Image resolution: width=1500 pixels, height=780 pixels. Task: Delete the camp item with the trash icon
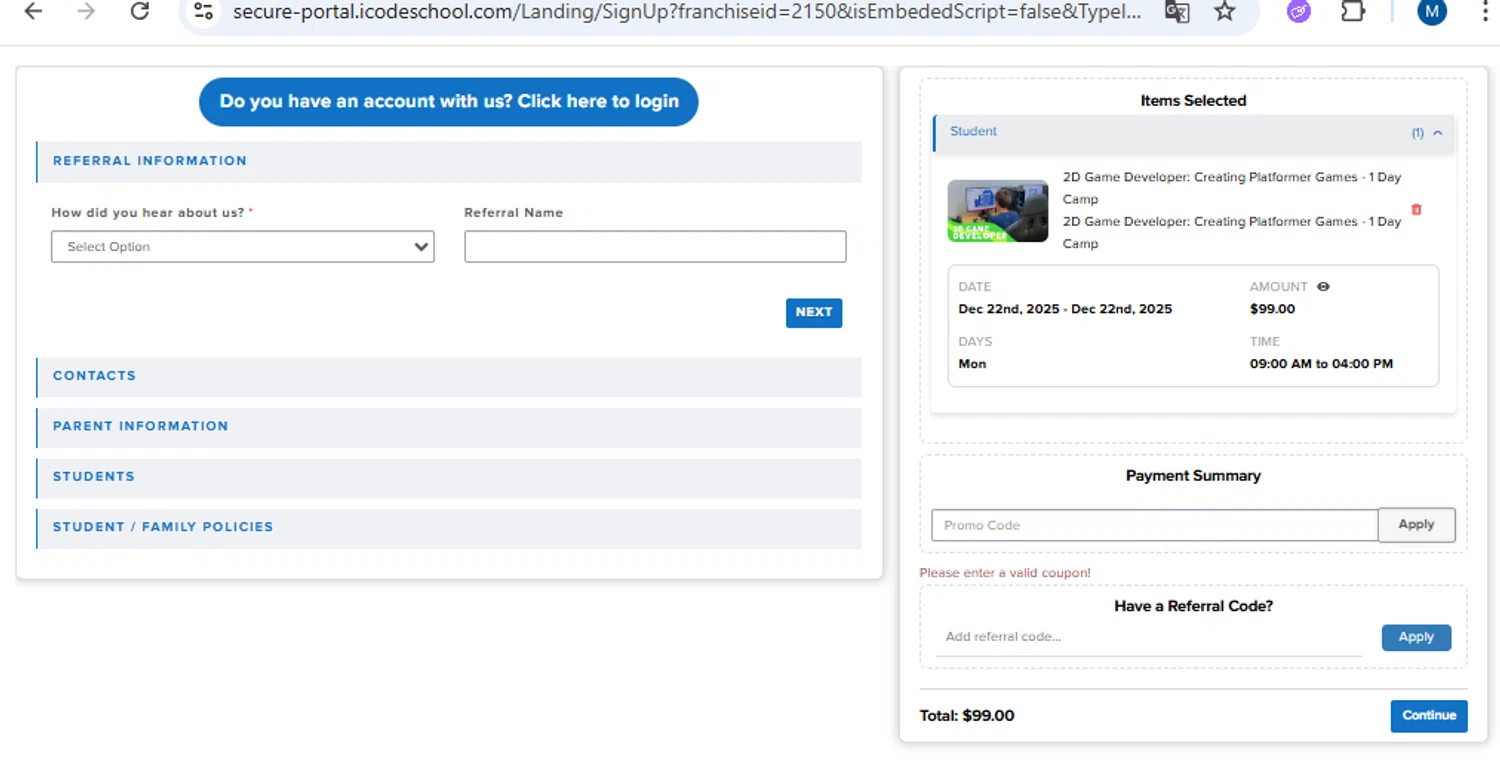[1416, 210]
